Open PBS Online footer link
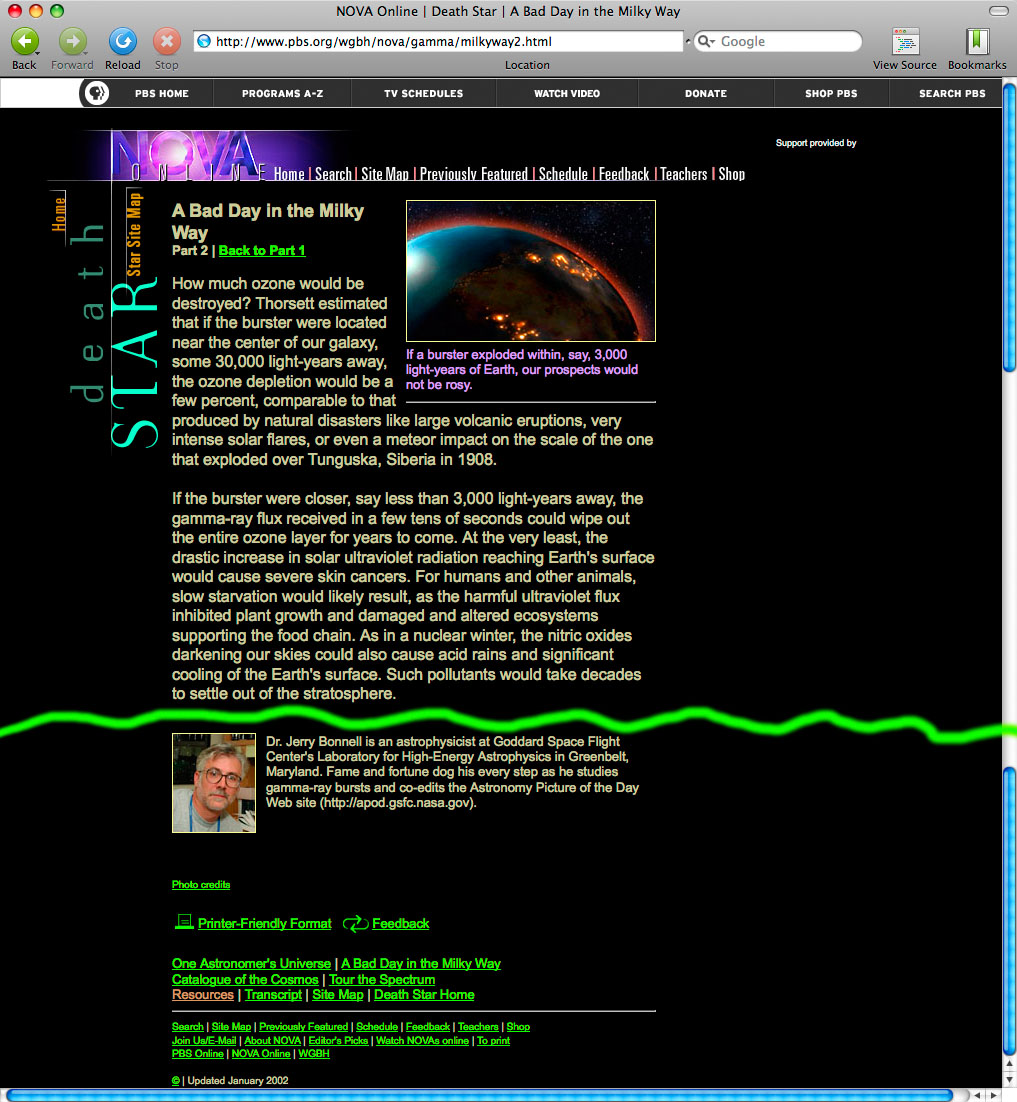This screenshot has width=1017, height=1102. click(x=197, y=1054)
